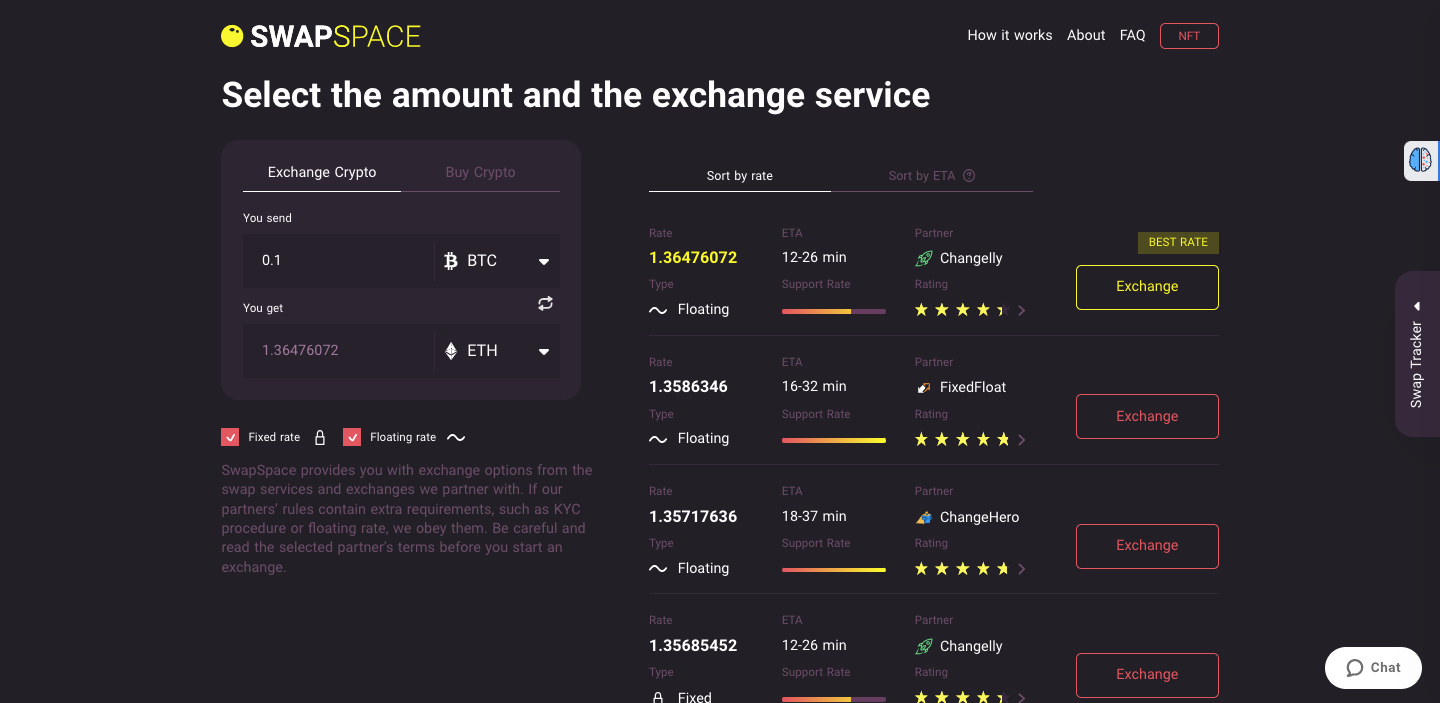This screenshot has width=1440, height=703.
Task: Click Floating type icon in ChangeHero row
Action: click(658, 569)
